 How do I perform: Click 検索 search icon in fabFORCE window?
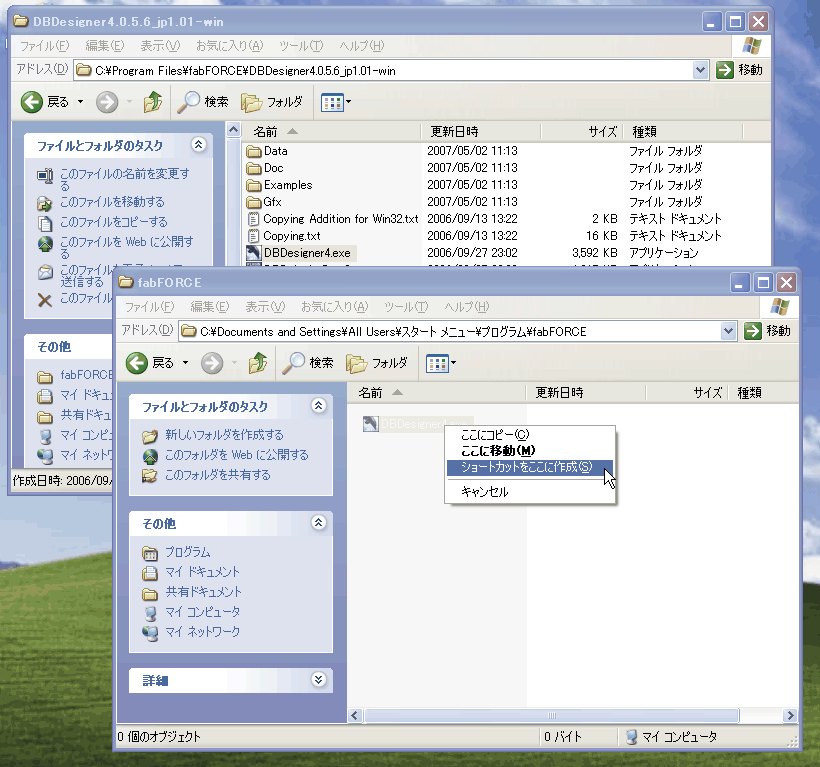(293, 363)
